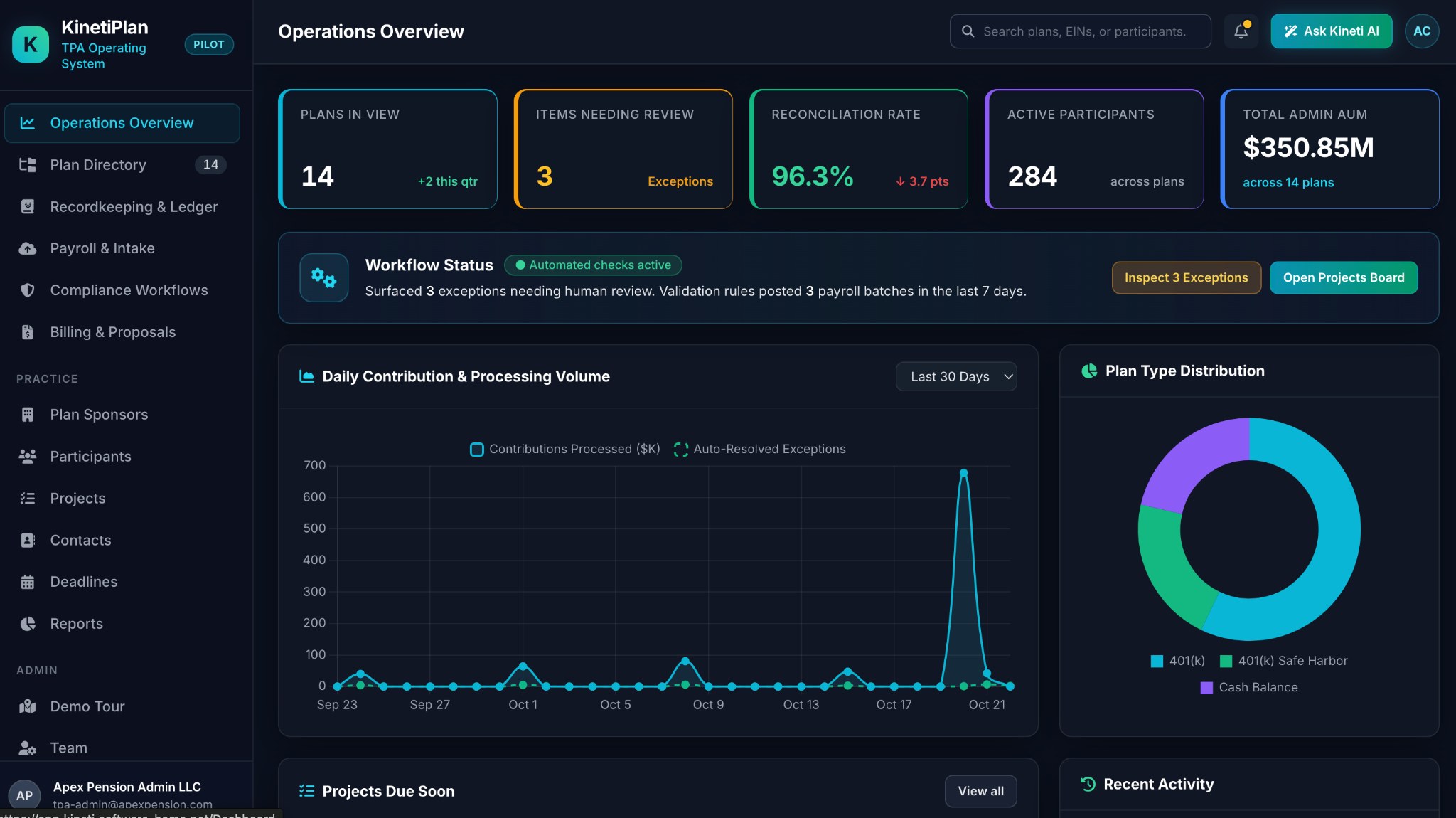The height and width of the screenshot is (818, 1456).
Task: Click the Payroll & Intake cloud icon
Action: tap(28, 248)
